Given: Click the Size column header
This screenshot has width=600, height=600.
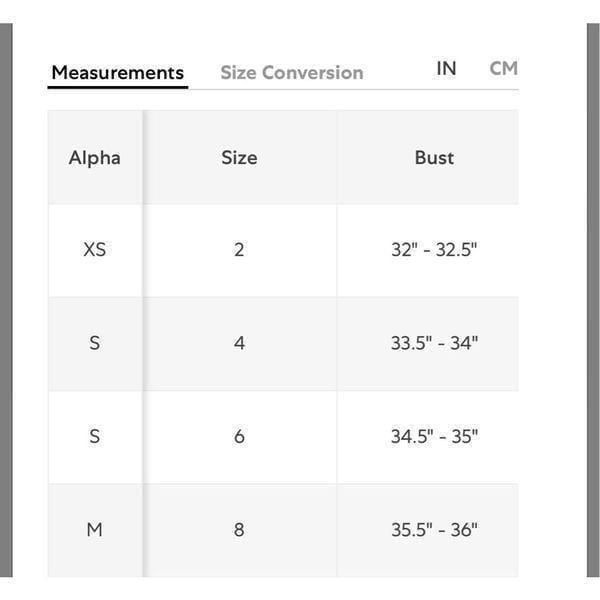Looking at the screenshot, I should (x=240, y=158).
